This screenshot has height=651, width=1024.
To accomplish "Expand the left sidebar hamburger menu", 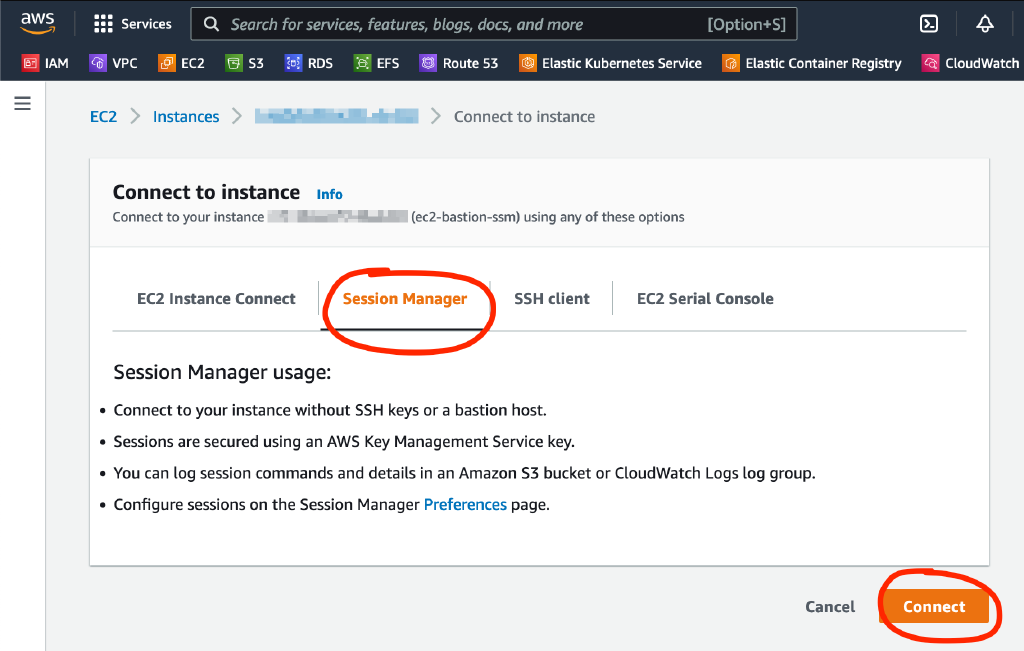I will pyautogui.click(x=22, y=103).
